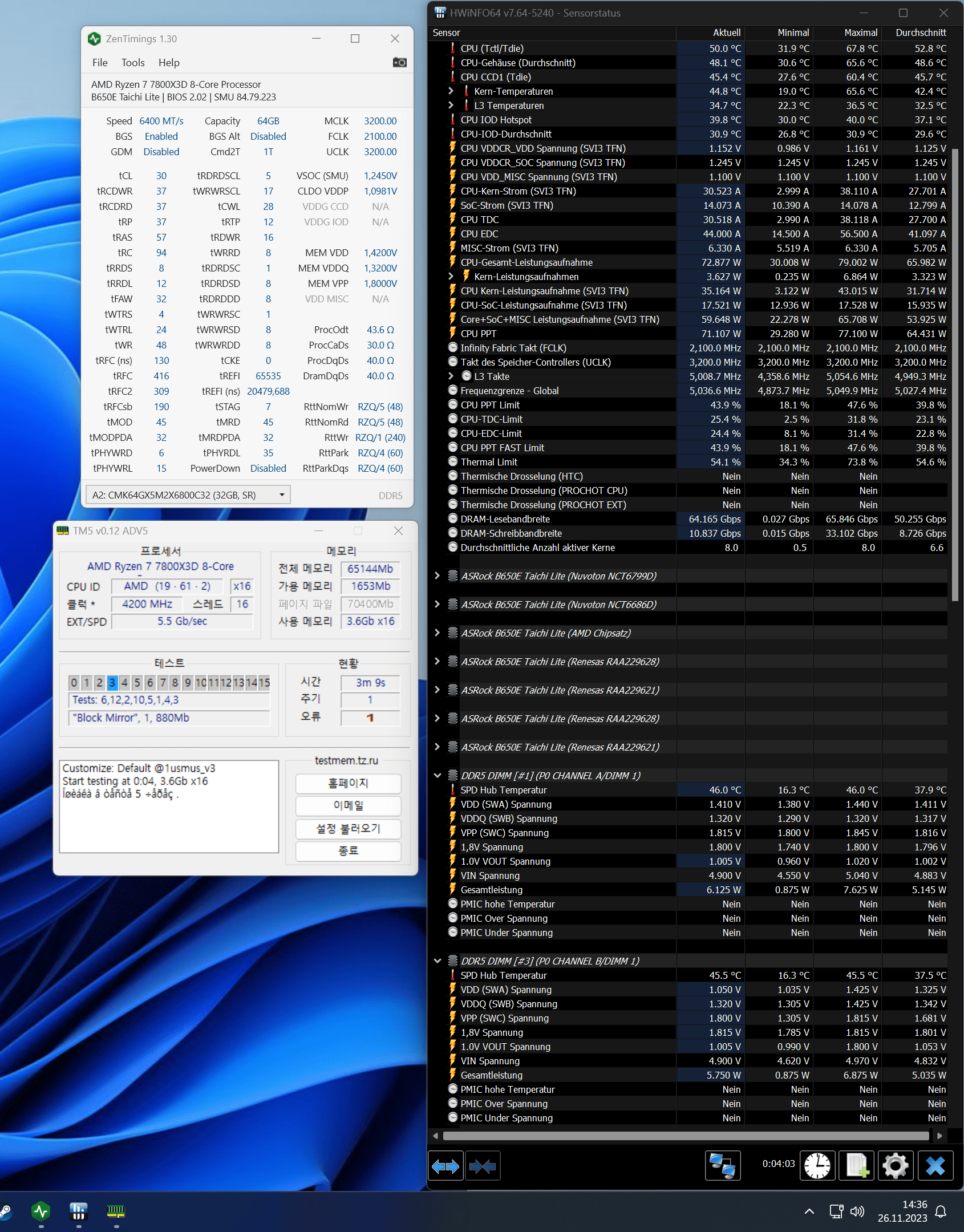The image size is (964, 1232).
Task: Click the HWiNFO horizontal scrollbar
Action: pos(686,1136)
